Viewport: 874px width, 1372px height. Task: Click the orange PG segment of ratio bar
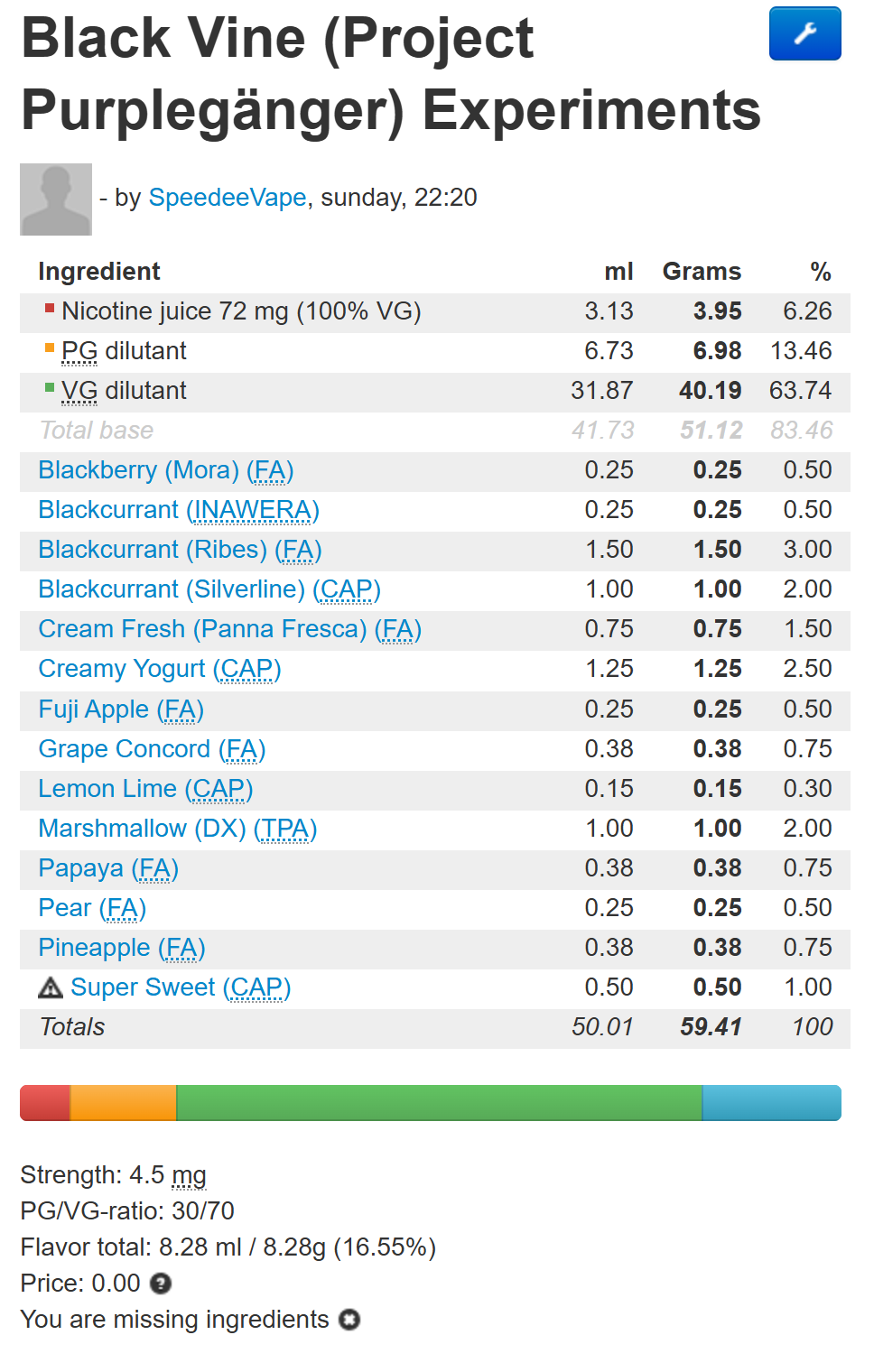124,1103
